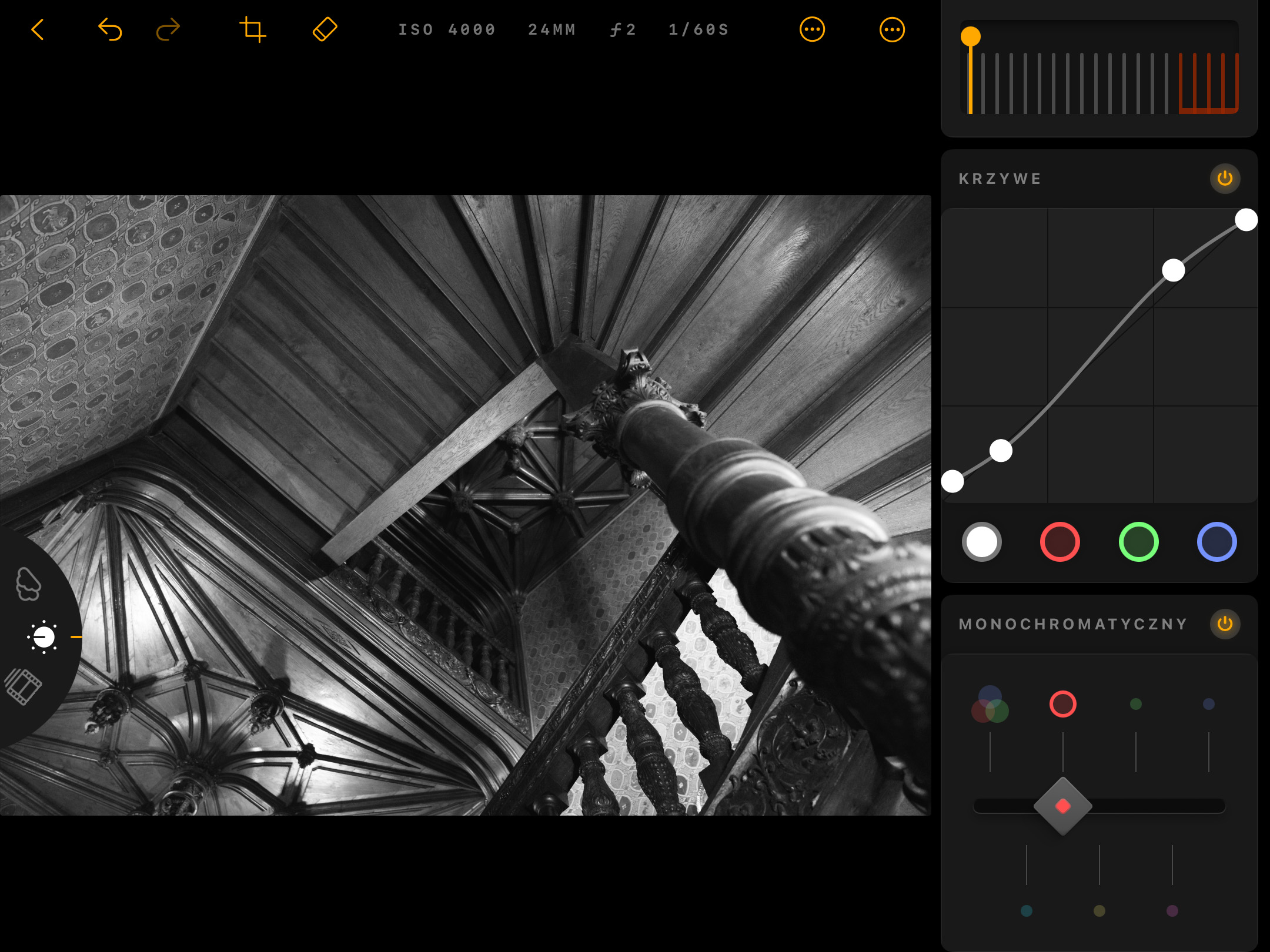Open the first ellipsis options menu
This screenshot has height=952, width=1270.
[813, 29]
